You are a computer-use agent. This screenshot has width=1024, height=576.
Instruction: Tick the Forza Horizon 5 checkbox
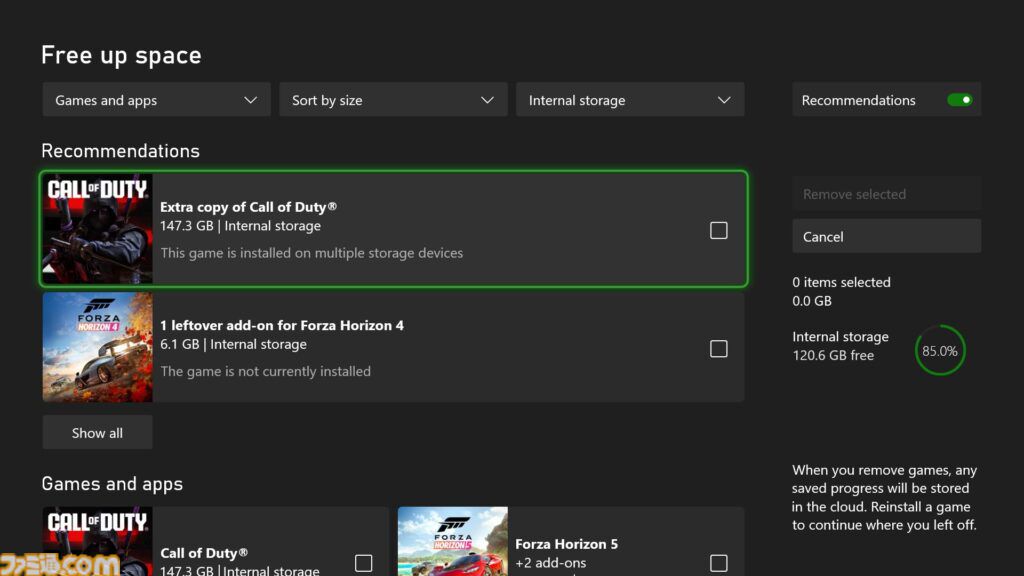pyautogui.click(x=718, y=563)
